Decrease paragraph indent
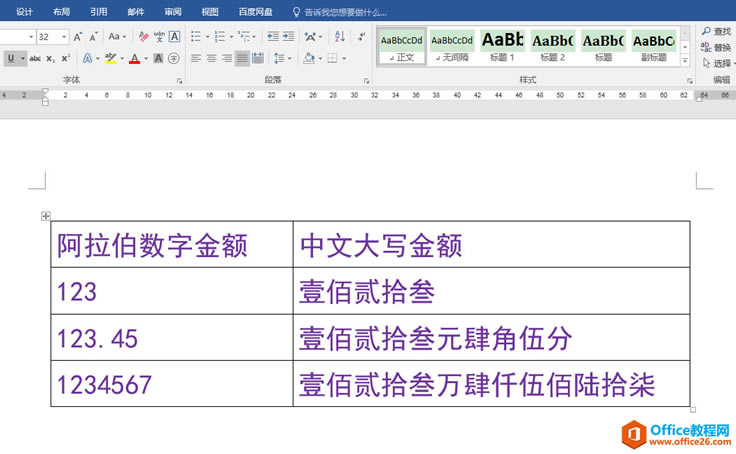736x454 pixels. (273, 37)
